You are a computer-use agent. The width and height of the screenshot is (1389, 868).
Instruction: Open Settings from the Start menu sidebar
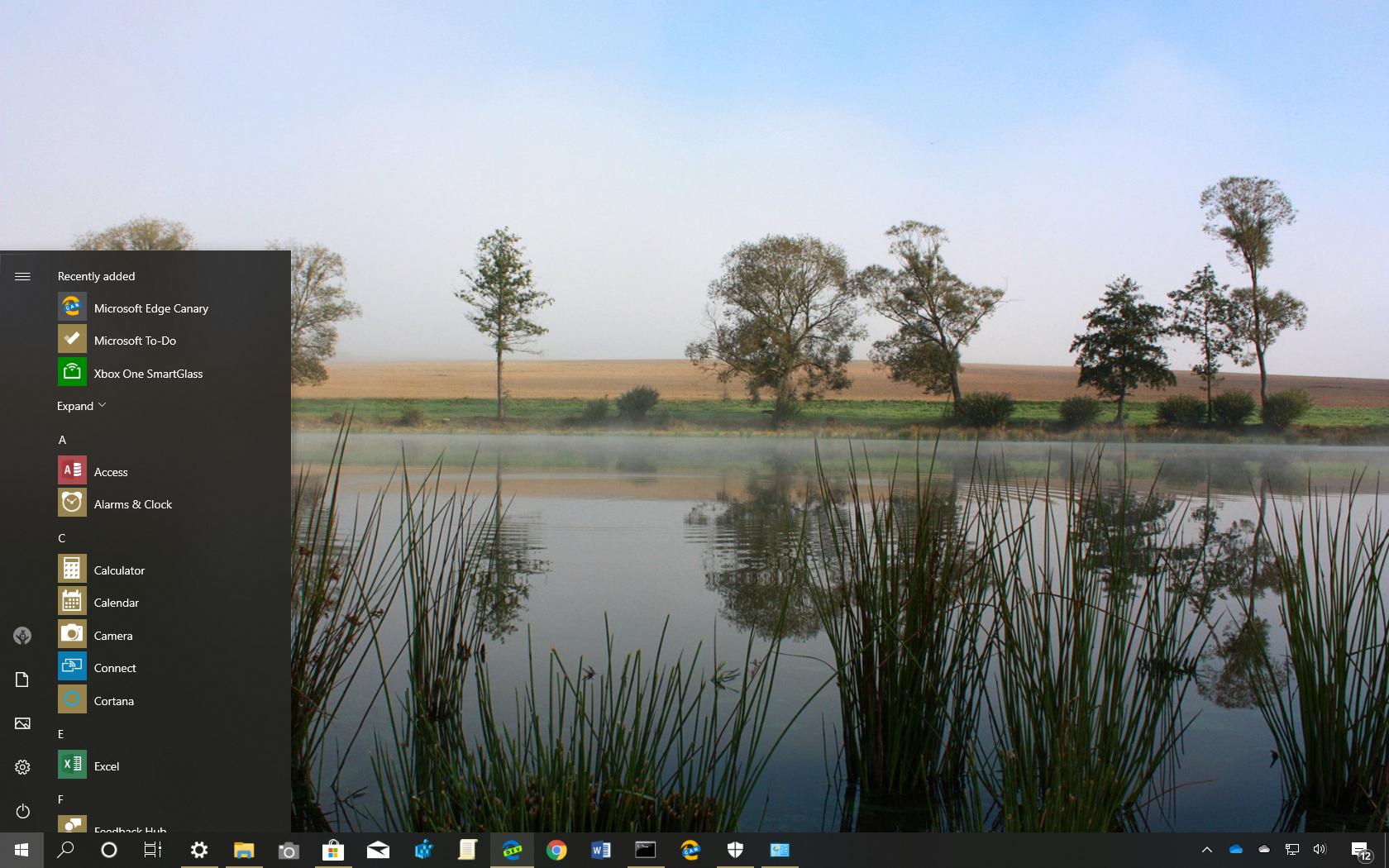point(22,767)
